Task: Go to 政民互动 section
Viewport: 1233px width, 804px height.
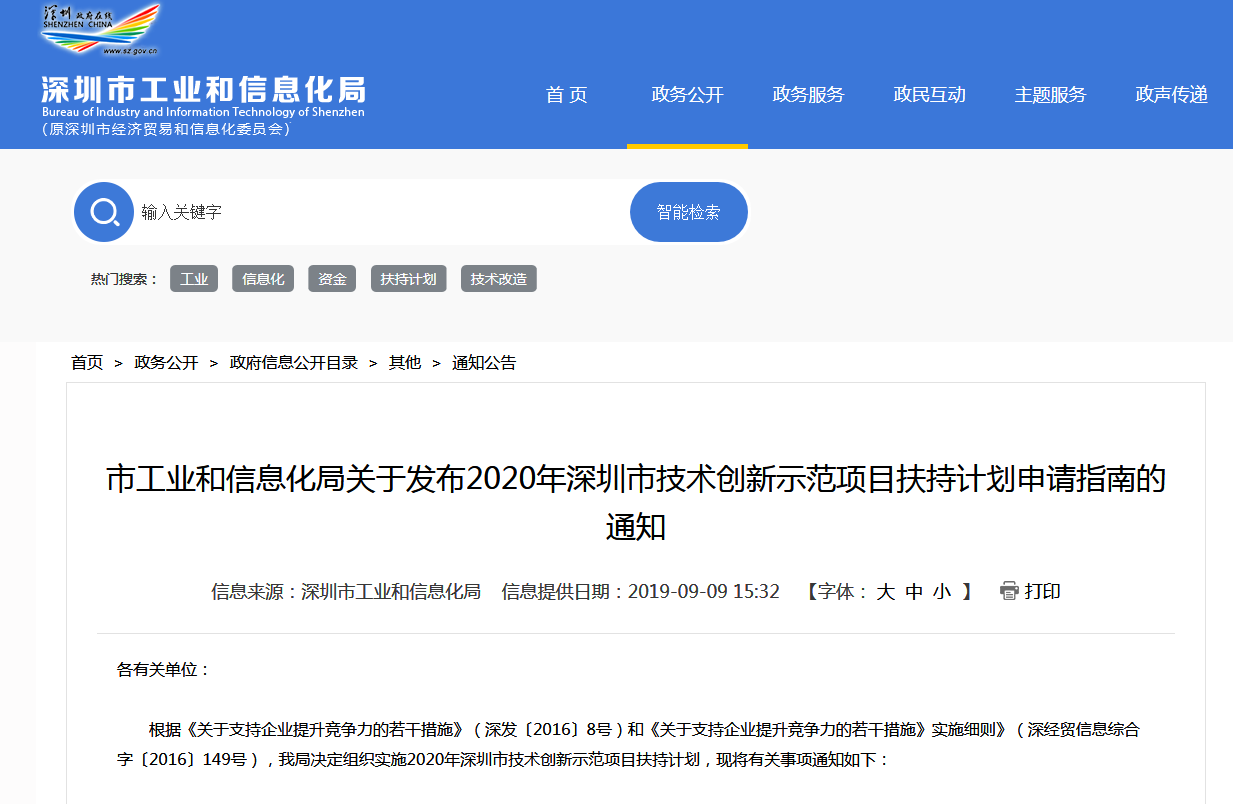Action: click(929, 95)
